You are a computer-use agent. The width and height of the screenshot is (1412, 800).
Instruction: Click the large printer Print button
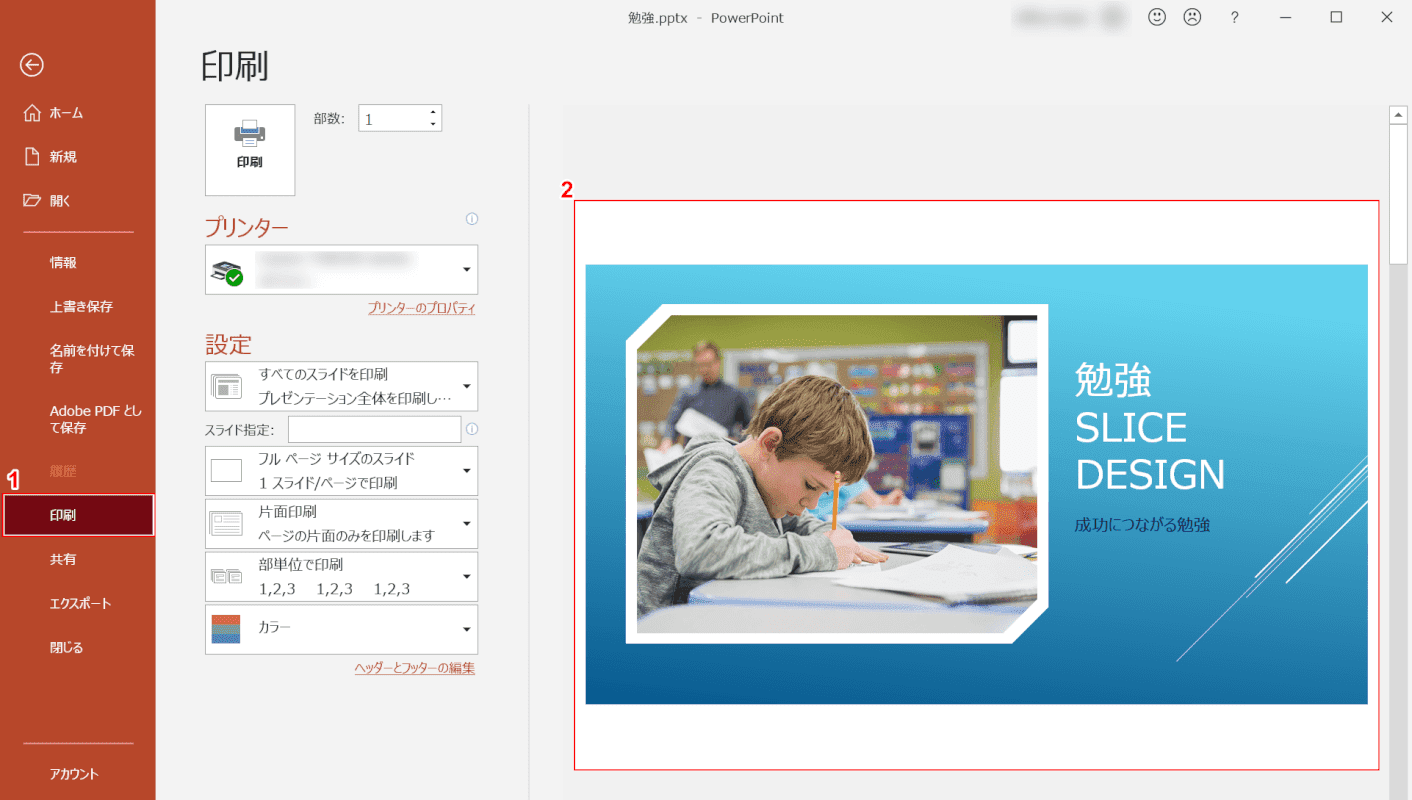point(250,150)
